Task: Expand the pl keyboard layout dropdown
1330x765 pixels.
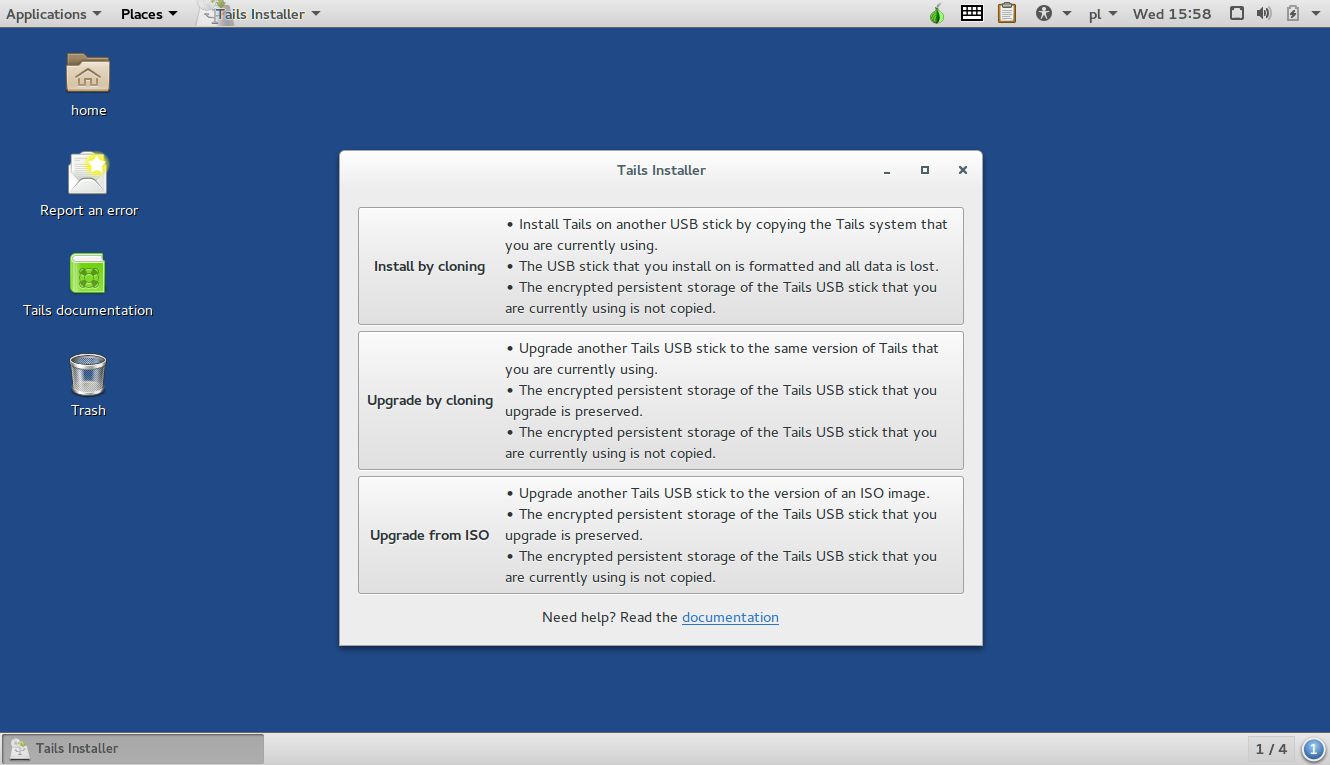Action: (1103, 14)
